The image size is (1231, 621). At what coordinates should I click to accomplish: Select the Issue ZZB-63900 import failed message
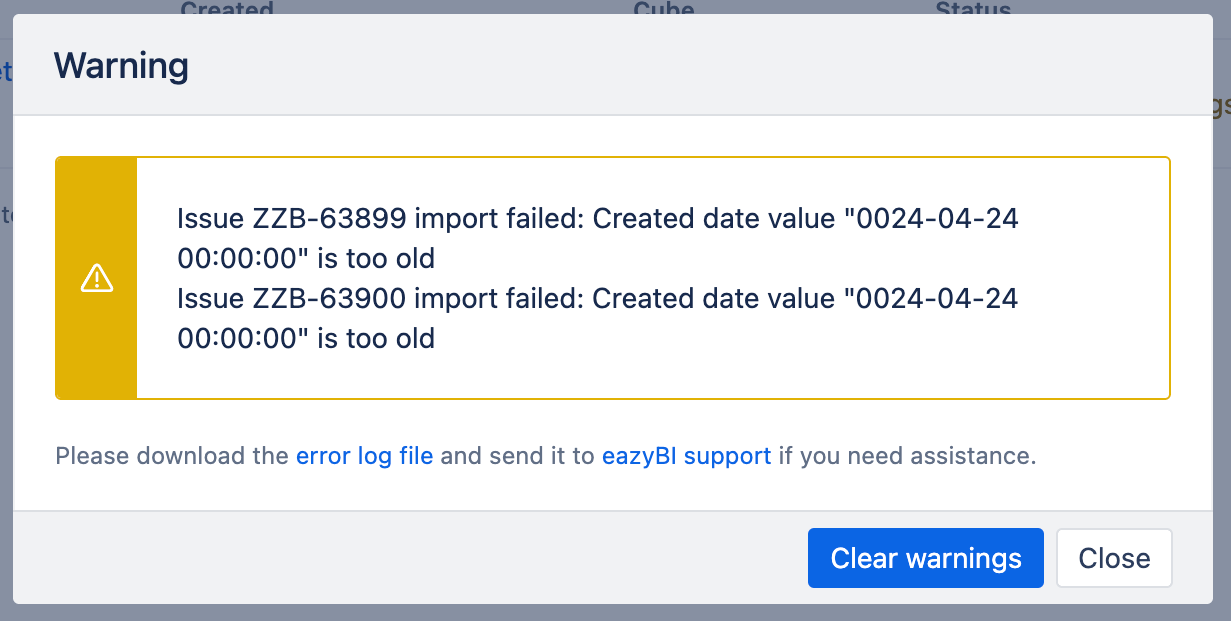pyautogui.click(x=597, y=318)
